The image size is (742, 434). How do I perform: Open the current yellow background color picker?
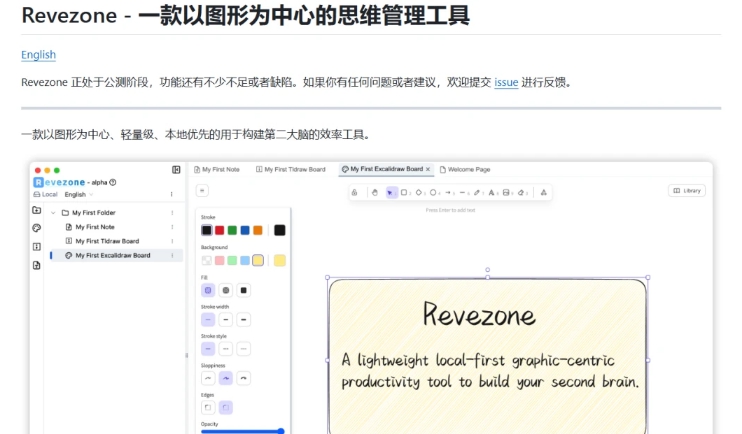click(x=280, y=260)
